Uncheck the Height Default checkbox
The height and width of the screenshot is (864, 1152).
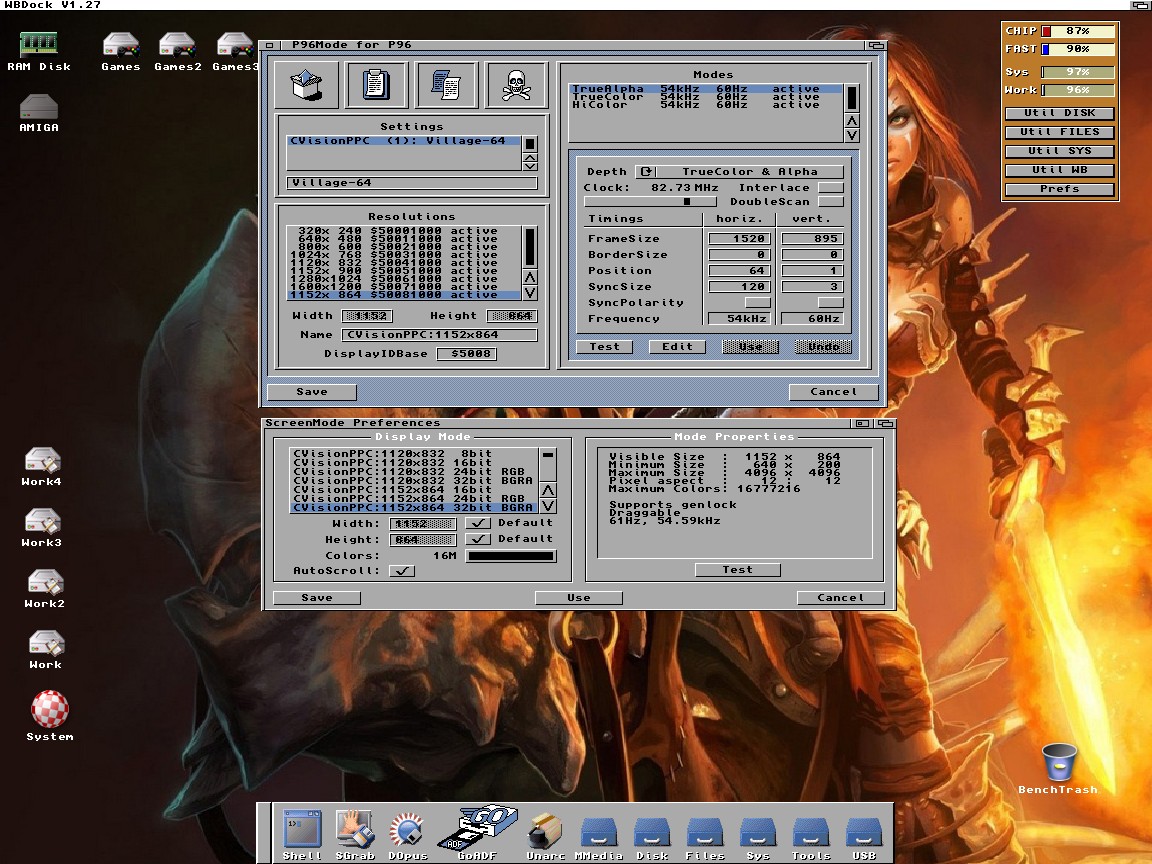tap(478, 539)
